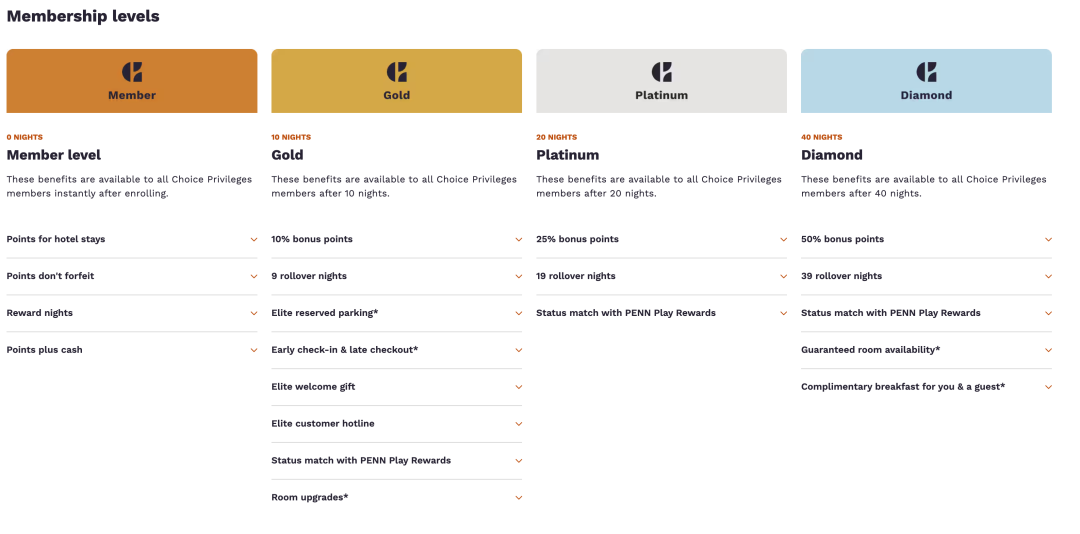The image size is (1080, 534).
Task: Click the Member level heading
Action: pyautogui.click(x=54, y=155)
